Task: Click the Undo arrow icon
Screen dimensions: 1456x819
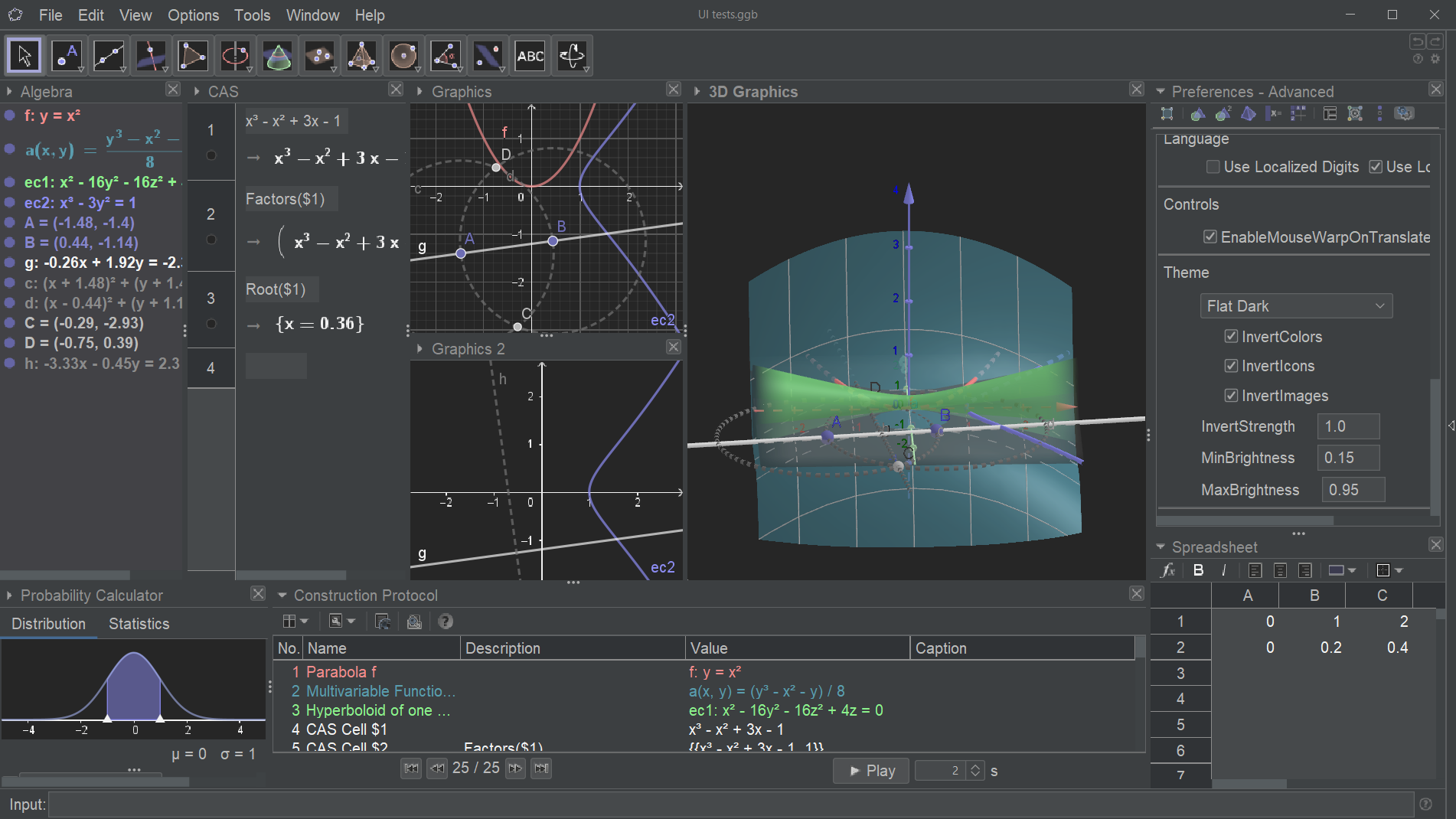Action: click(x=1418, y=41)
